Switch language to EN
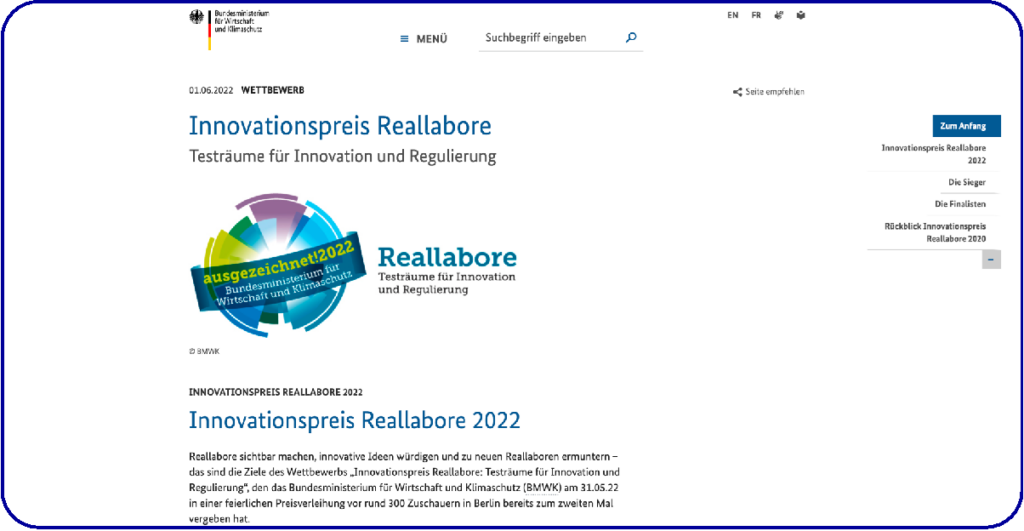Image resolution: width=1024 pixels, height=531 pixels. coord(733,15)
